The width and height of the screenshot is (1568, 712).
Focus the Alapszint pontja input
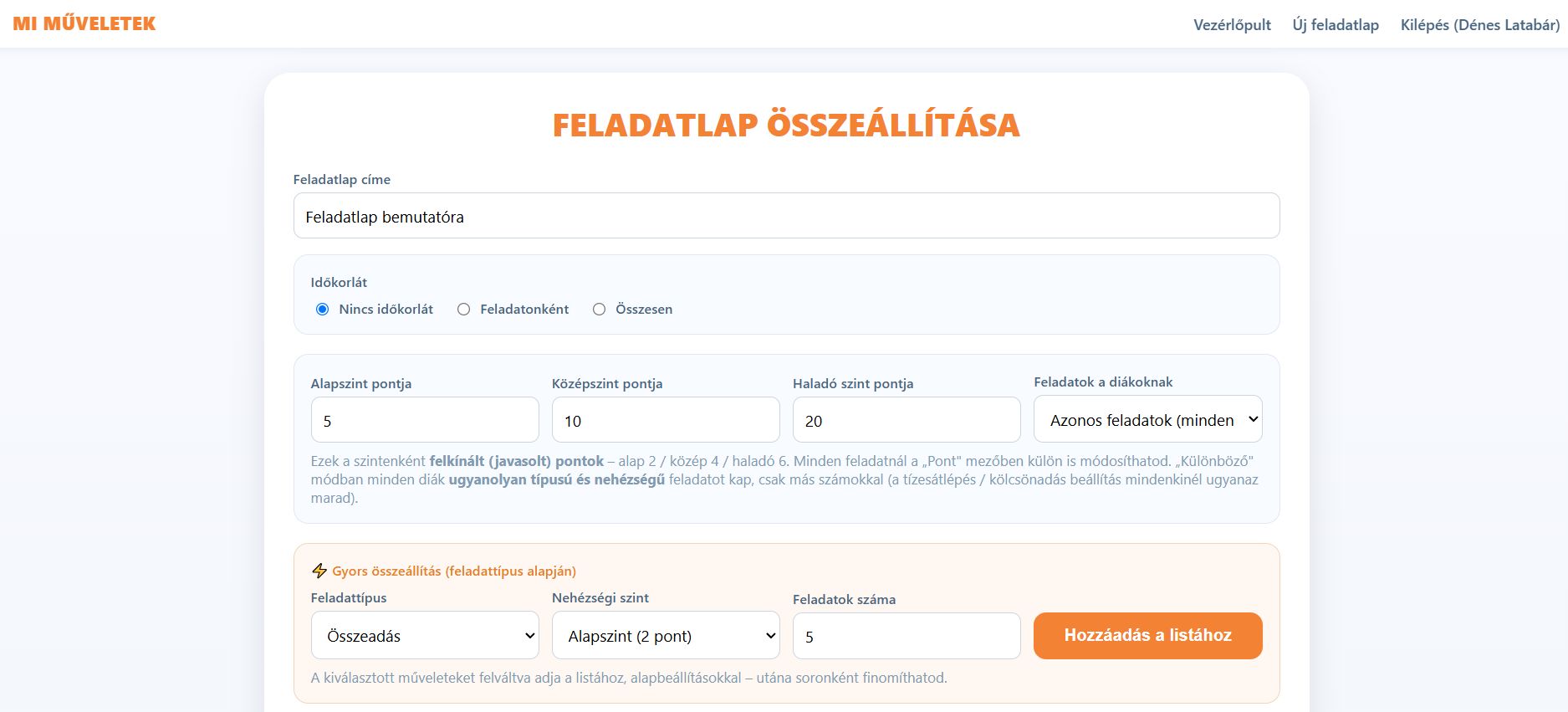point(425,420)
